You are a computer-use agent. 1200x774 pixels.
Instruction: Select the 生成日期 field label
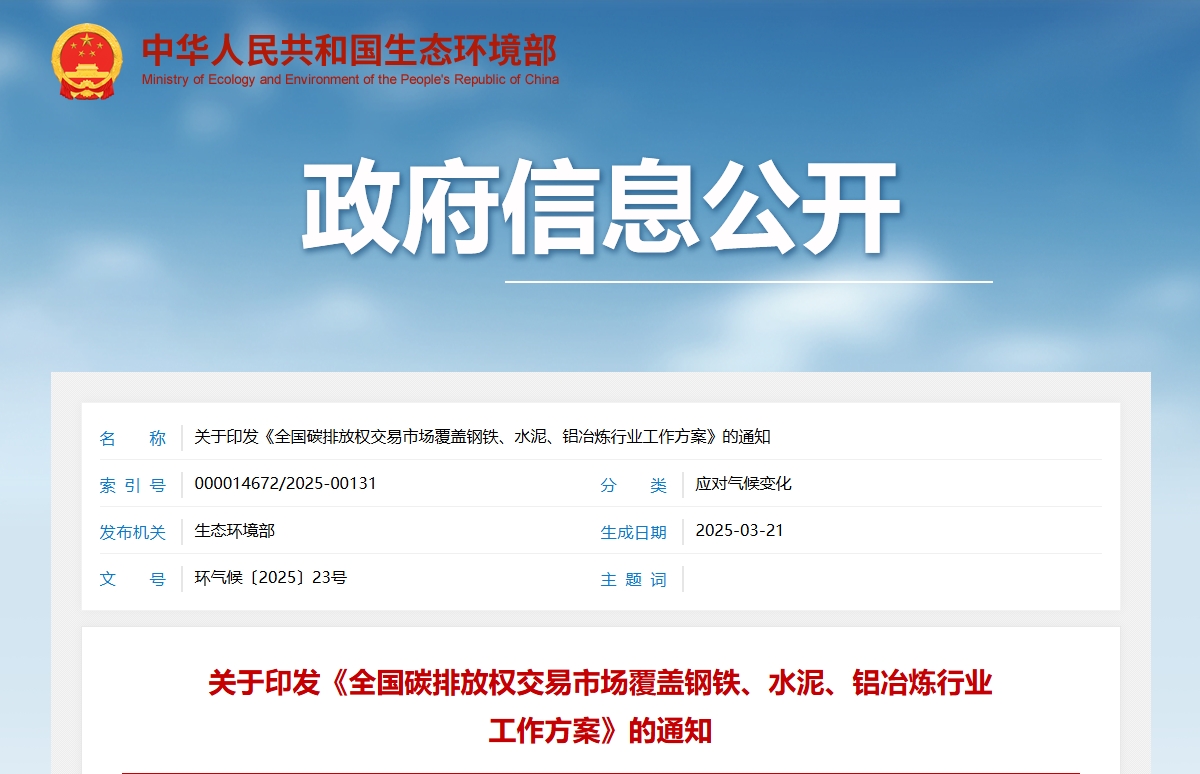pyautogui.click(x=633, y=532)
